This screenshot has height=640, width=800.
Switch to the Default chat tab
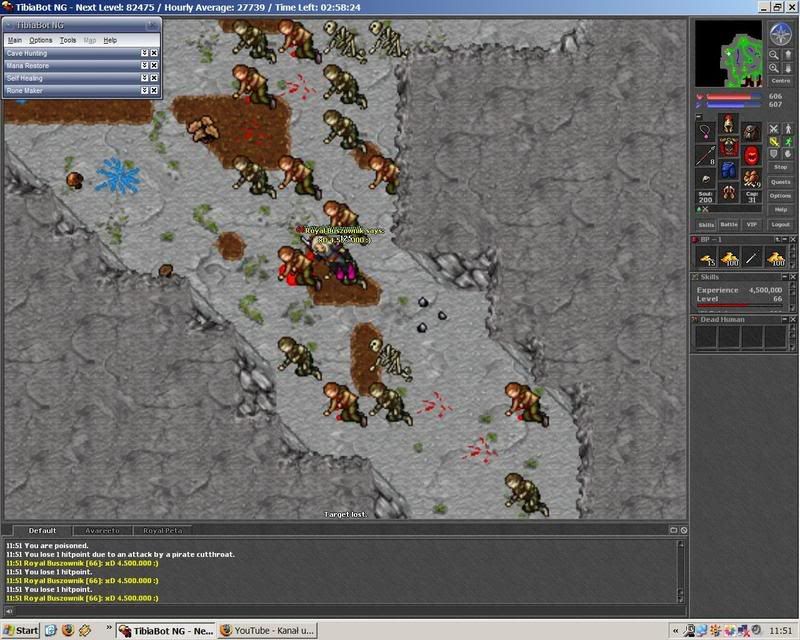42,531
